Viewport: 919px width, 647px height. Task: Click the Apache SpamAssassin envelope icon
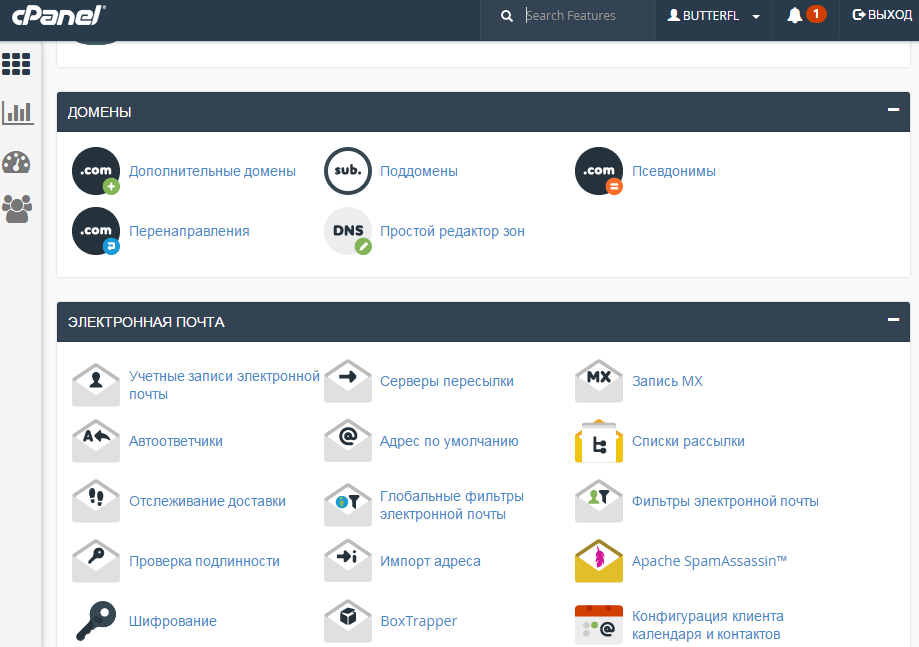coord(599,561)
